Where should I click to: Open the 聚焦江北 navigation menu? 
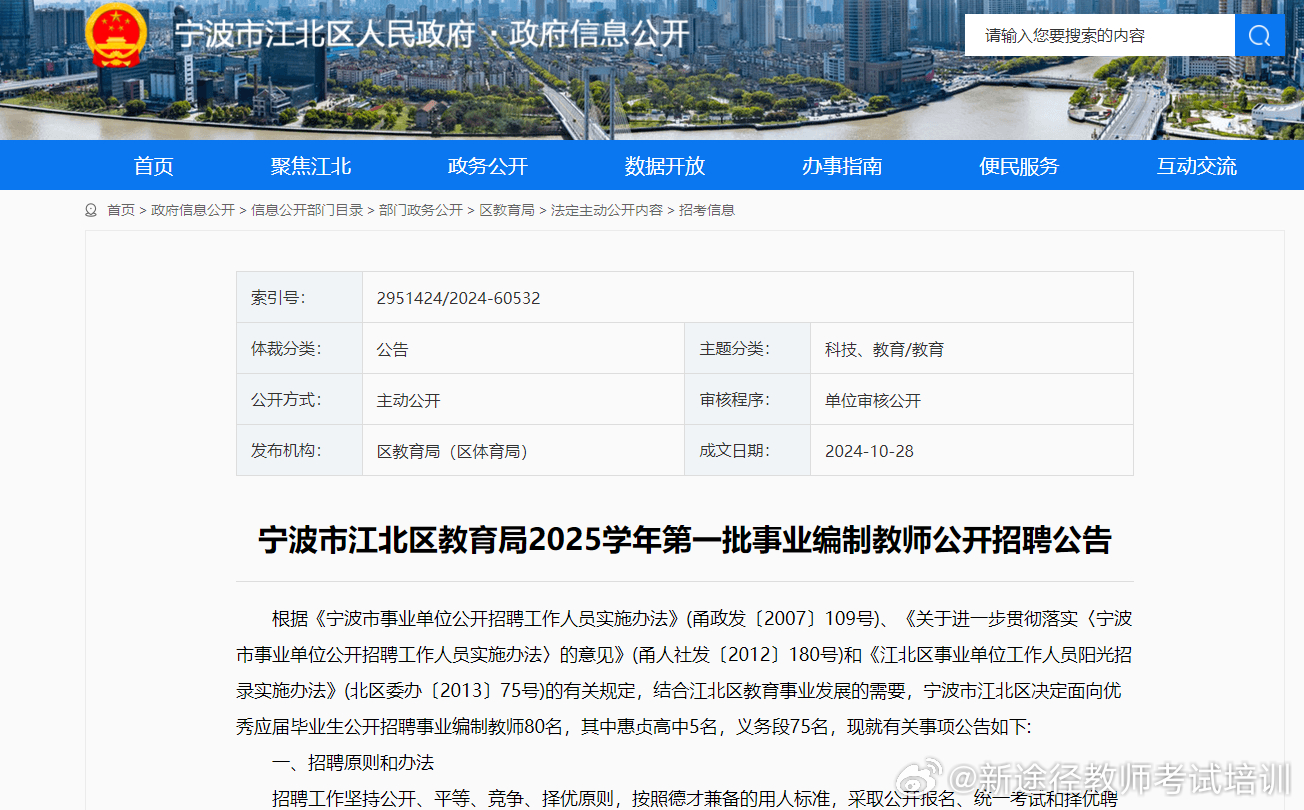point(310,166)
